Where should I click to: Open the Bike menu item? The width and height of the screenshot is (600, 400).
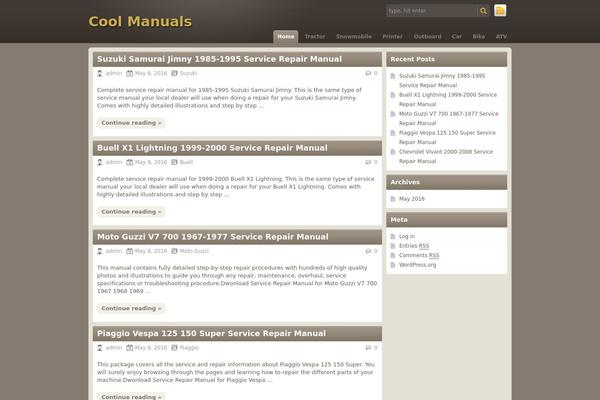[478, 36]
